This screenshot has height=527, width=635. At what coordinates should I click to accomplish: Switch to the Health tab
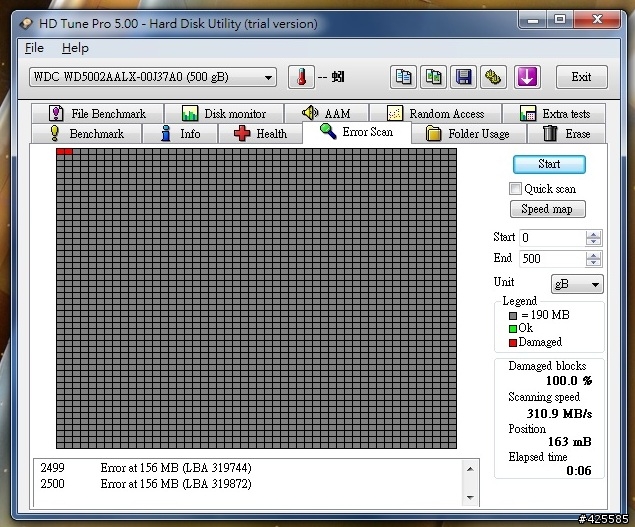[x=260, y=134]
